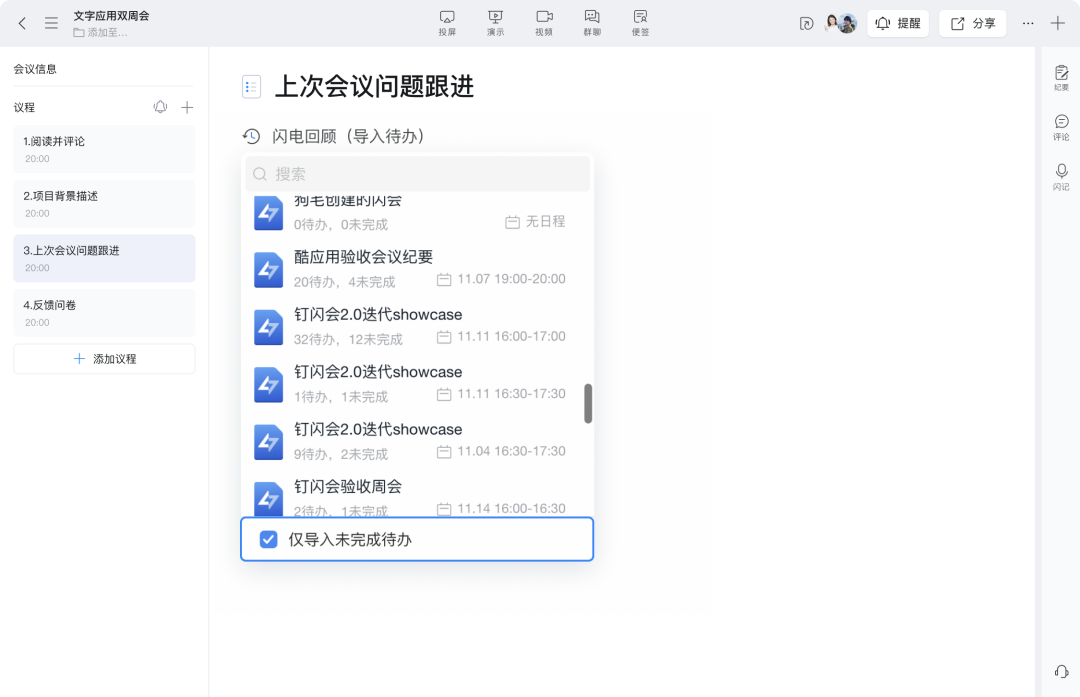Open the 评论 comments panel
This screenshot has height=697, width=1080.
coord(1061,127)
